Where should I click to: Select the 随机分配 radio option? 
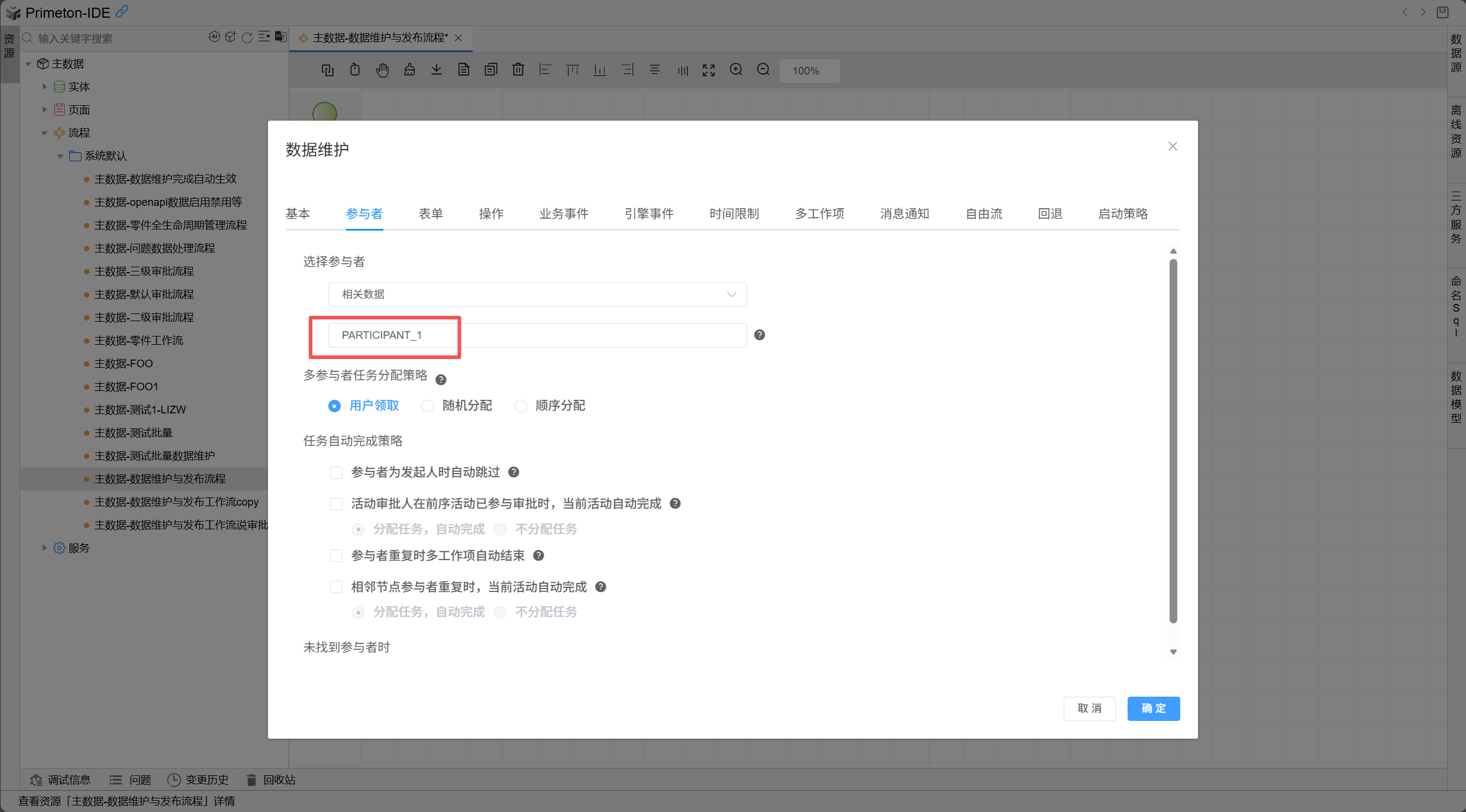(x=428, y=406)
